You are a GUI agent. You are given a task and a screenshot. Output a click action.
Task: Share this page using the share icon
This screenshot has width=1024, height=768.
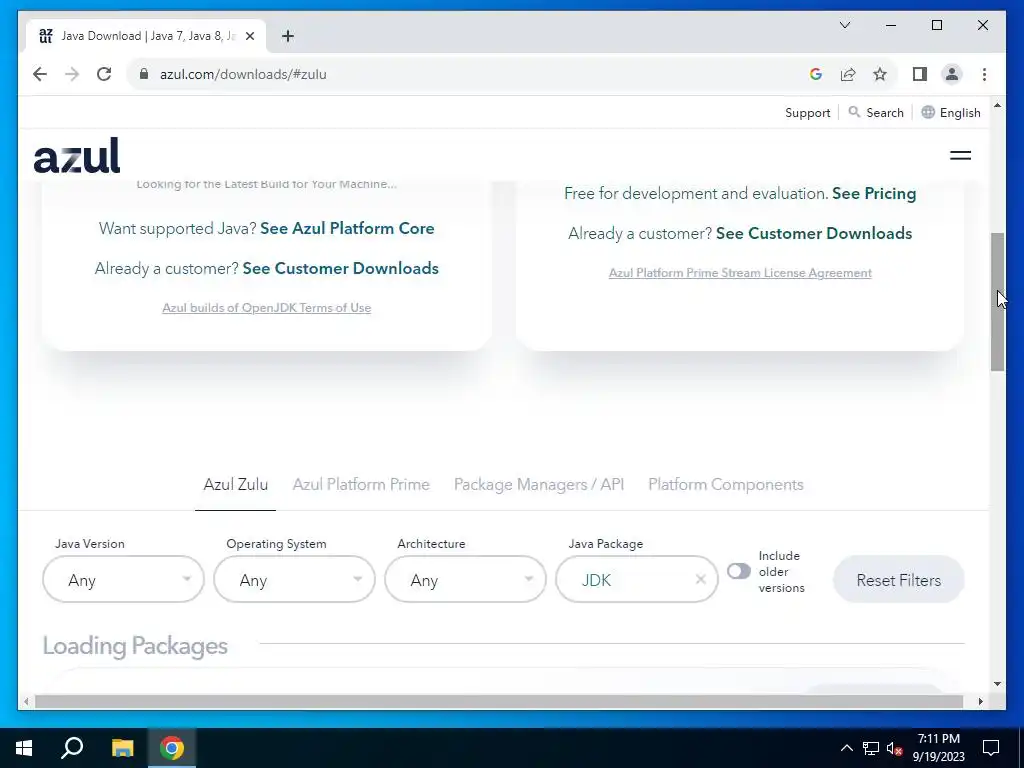click(848, 74)
